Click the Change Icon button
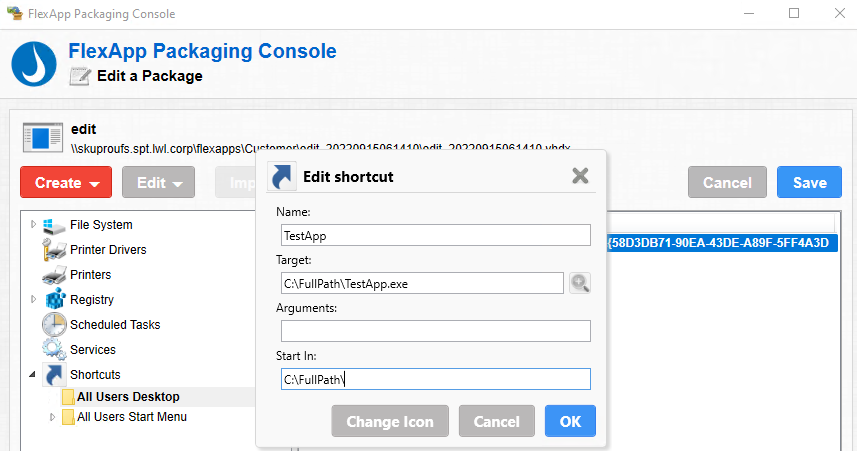This screenshot has width=857, height=451. pyautogui.click(x=390, y=421)
